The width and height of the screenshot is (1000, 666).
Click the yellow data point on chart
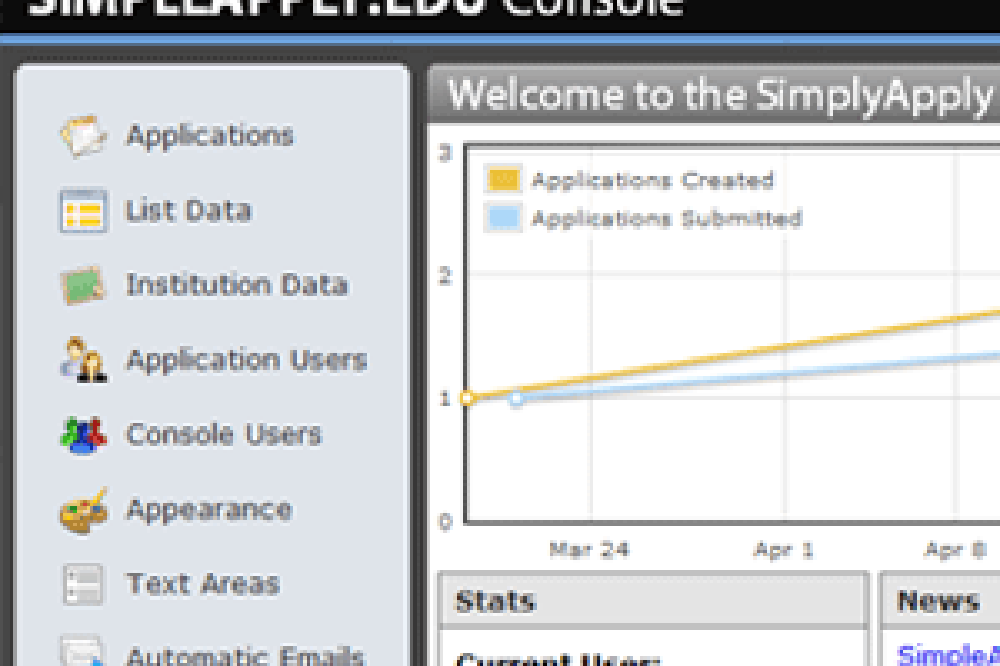pyautogui.click(x=467, y=399)
